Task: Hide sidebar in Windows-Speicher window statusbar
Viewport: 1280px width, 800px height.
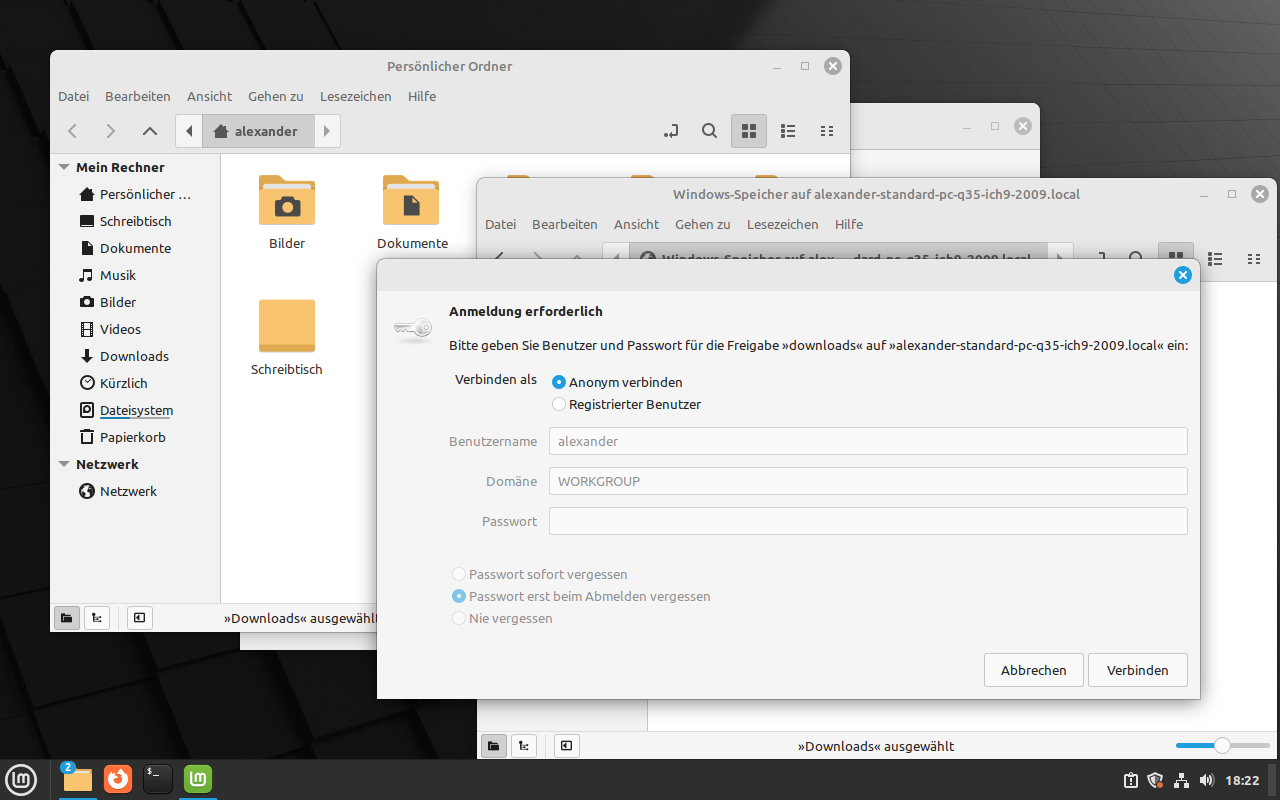Action: [566, 746]
